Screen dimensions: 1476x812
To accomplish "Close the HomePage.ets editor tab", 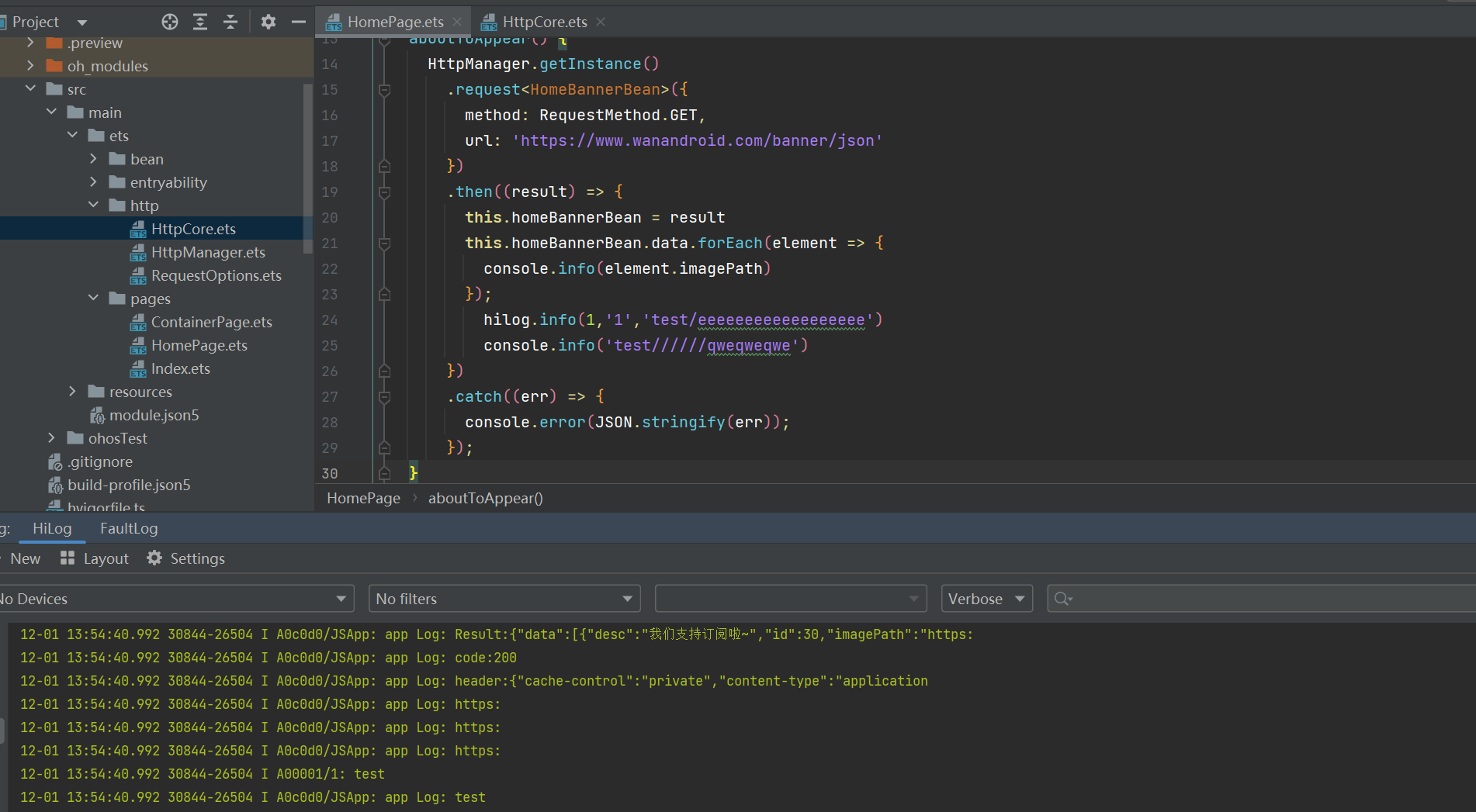I will pos(457,22).
